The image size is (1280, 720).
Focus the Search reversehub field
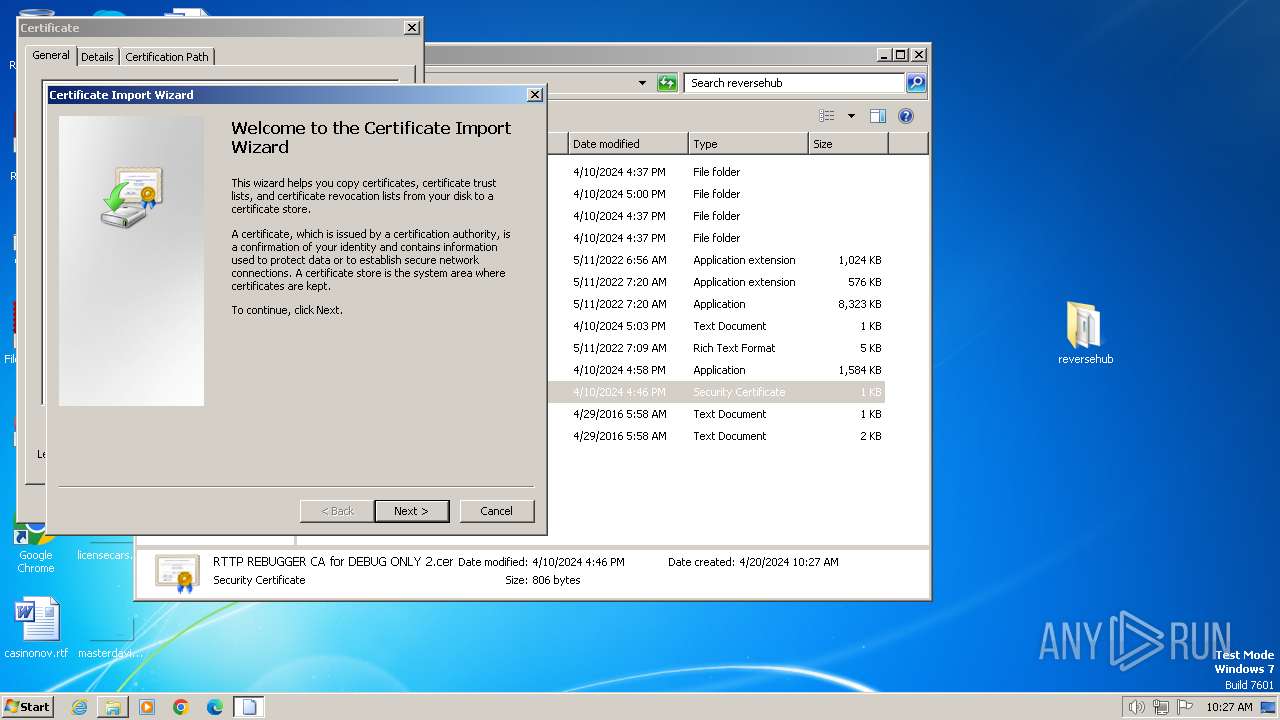[x=795, y=83]
